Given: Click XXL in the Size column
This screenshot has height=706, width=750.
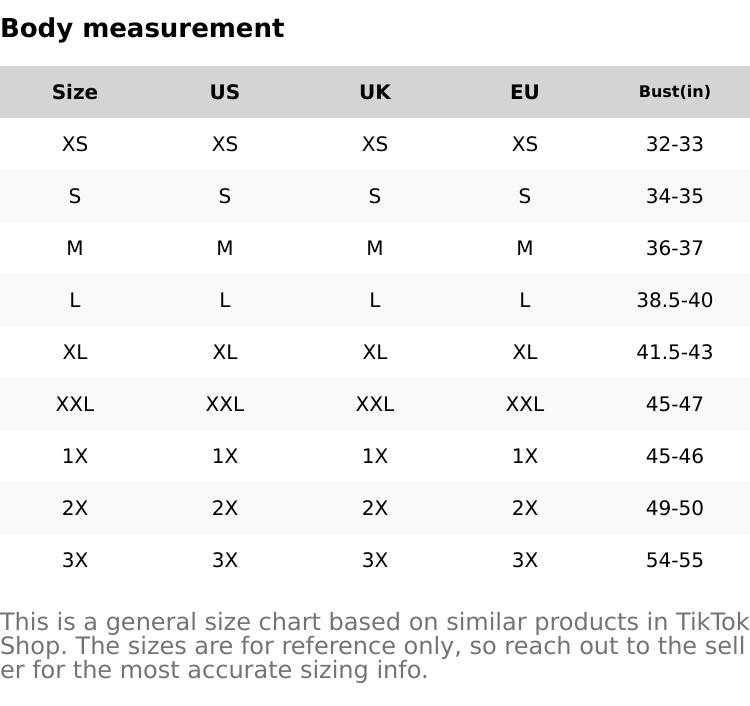Looking at the screenshot, I should (x=75, y=404).
